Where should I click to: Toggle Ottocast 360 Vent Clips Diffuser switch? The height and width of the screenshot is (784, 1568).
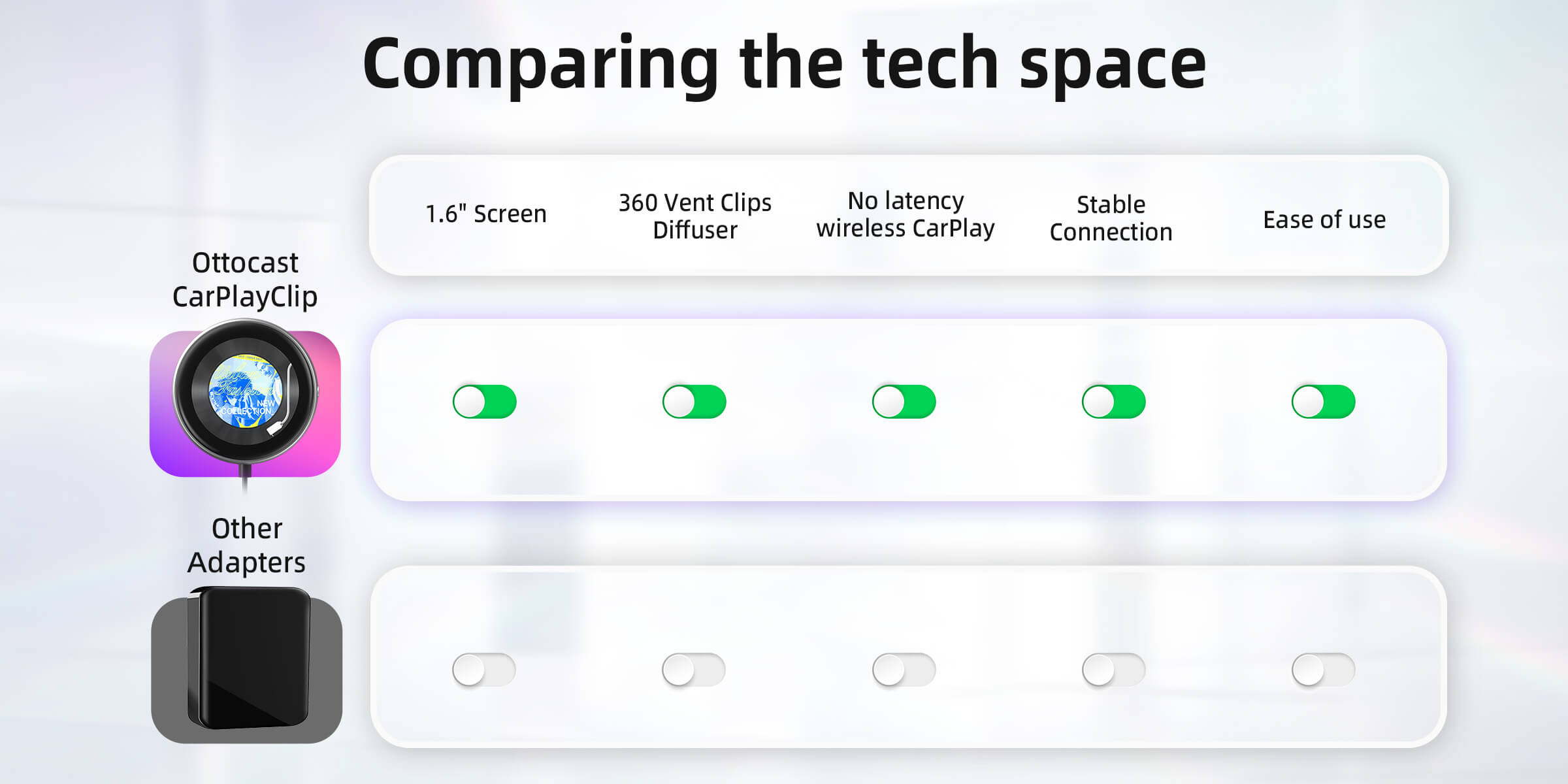point(694,401)
